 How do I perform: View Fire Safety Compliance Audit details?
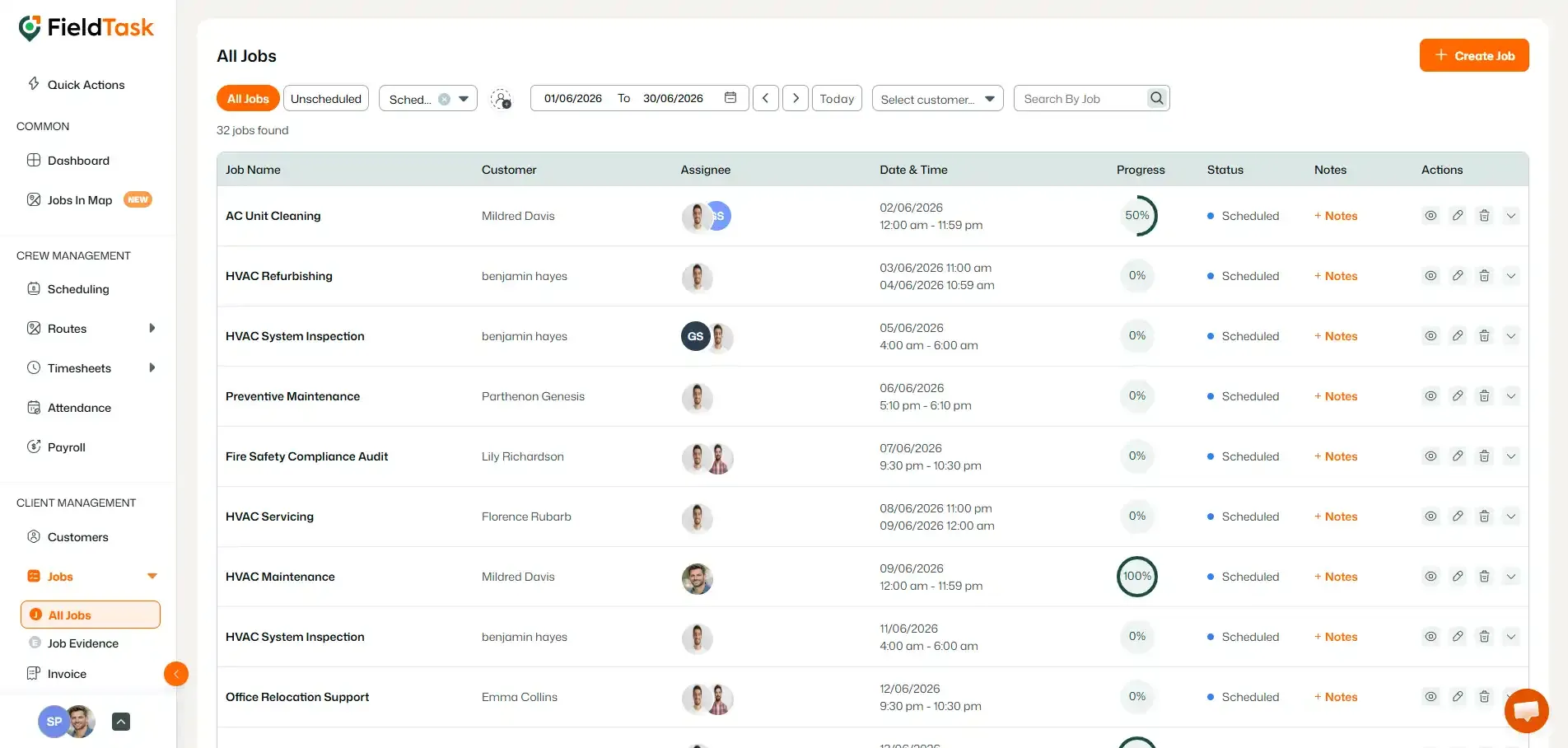(1431, 456)
